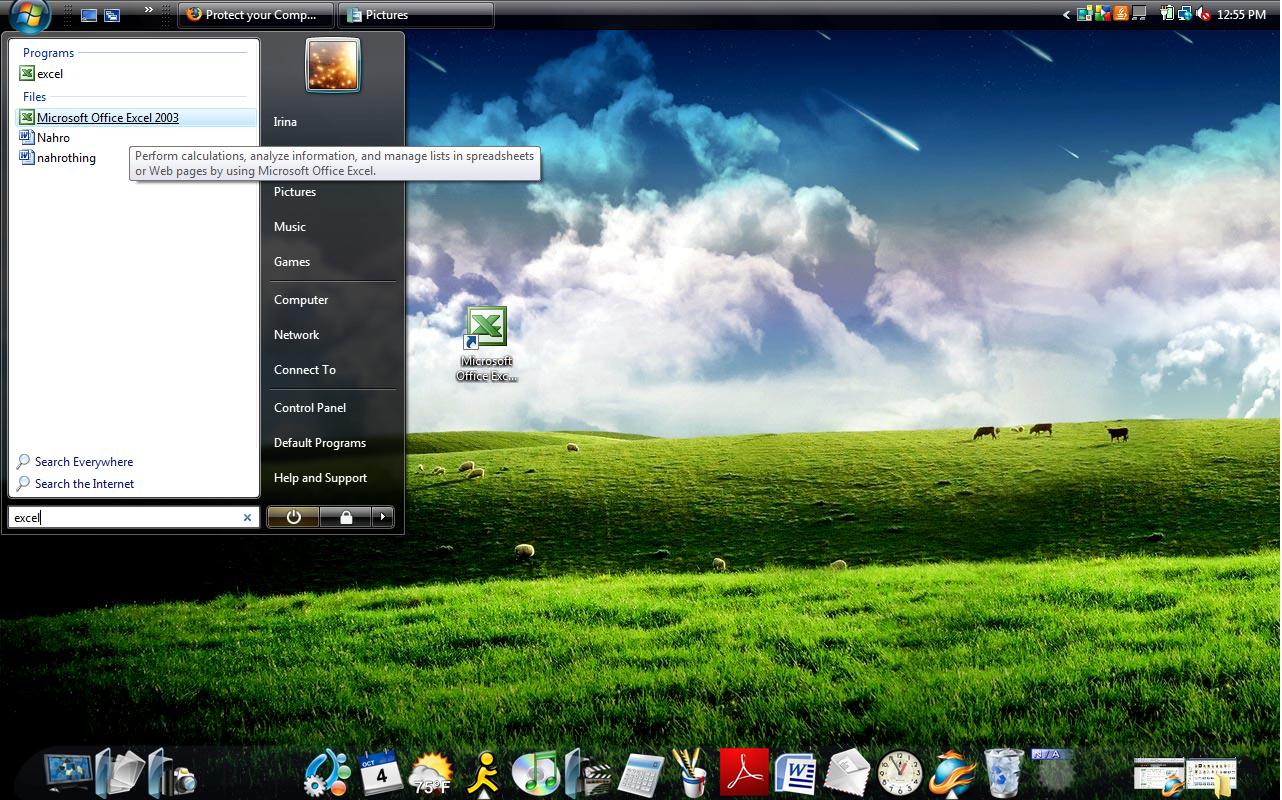Open Microsoft Office Excel 2003 file result
This screenshot has height=800, width=1282.
(x=136, y=118)
